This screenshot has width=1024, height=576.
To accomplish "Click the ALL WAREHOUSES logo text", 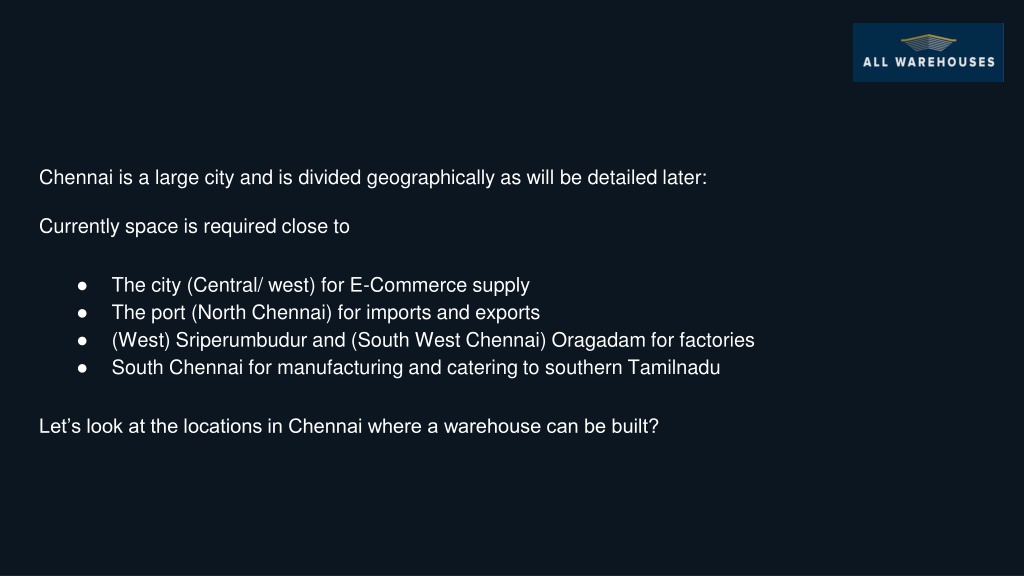I will tap(929, 62).
